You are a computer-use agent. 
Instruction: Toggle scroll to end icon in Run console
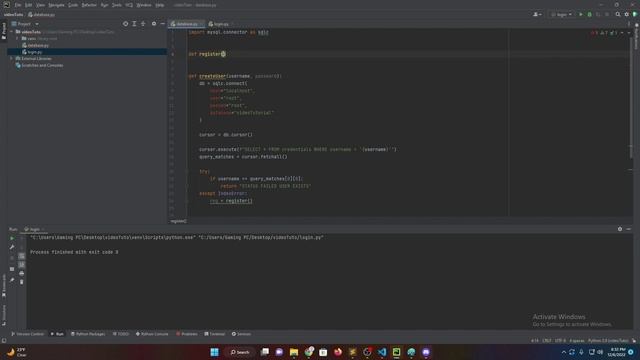coord(22,264)
